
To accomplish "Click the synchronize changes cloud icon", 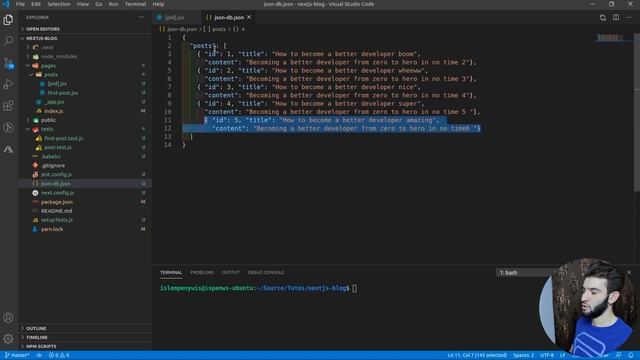I will click(x=39, y=355).
